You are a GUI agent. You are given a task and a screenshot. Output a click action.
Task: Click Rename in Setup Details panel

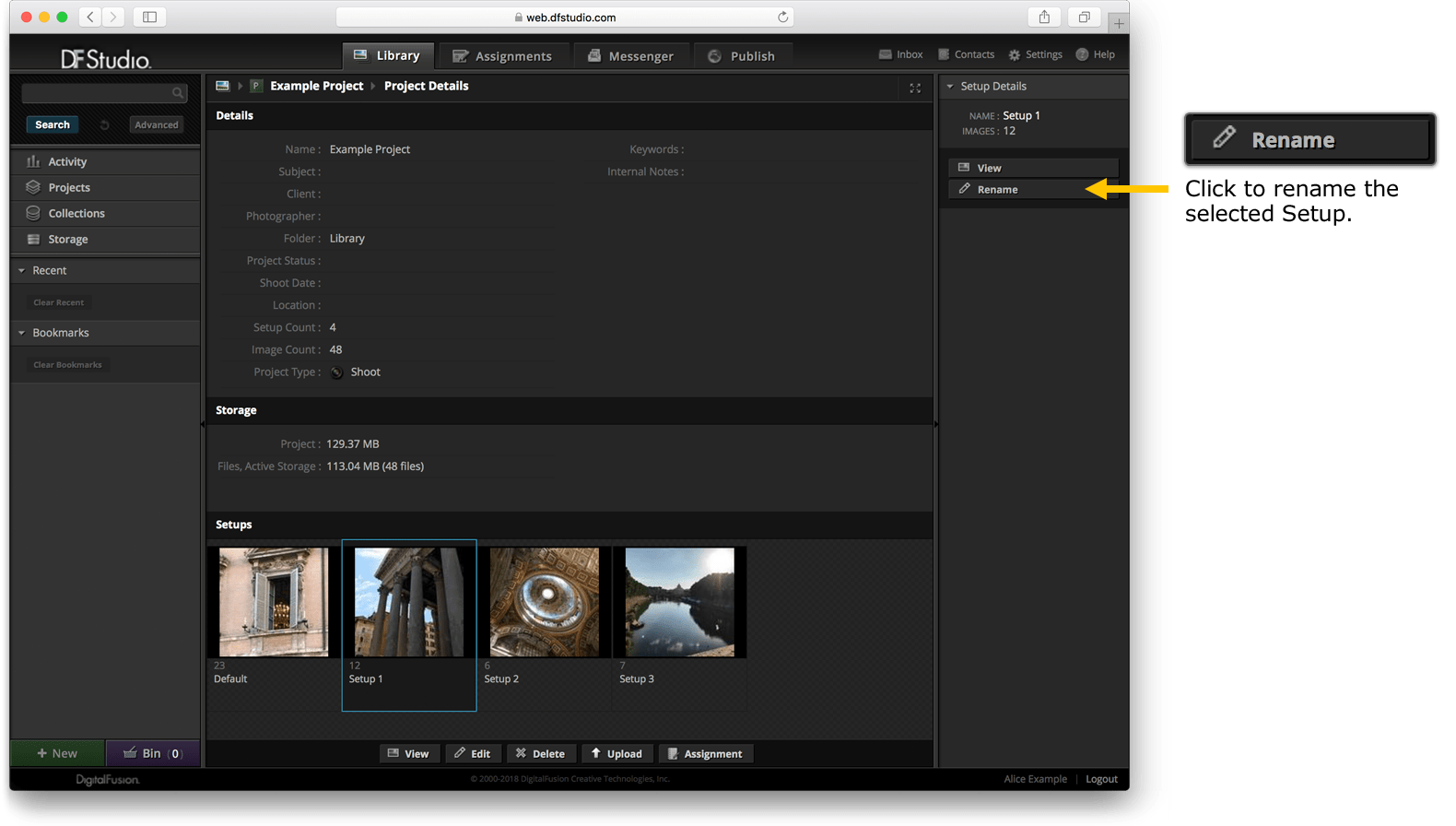(1033, 189)
